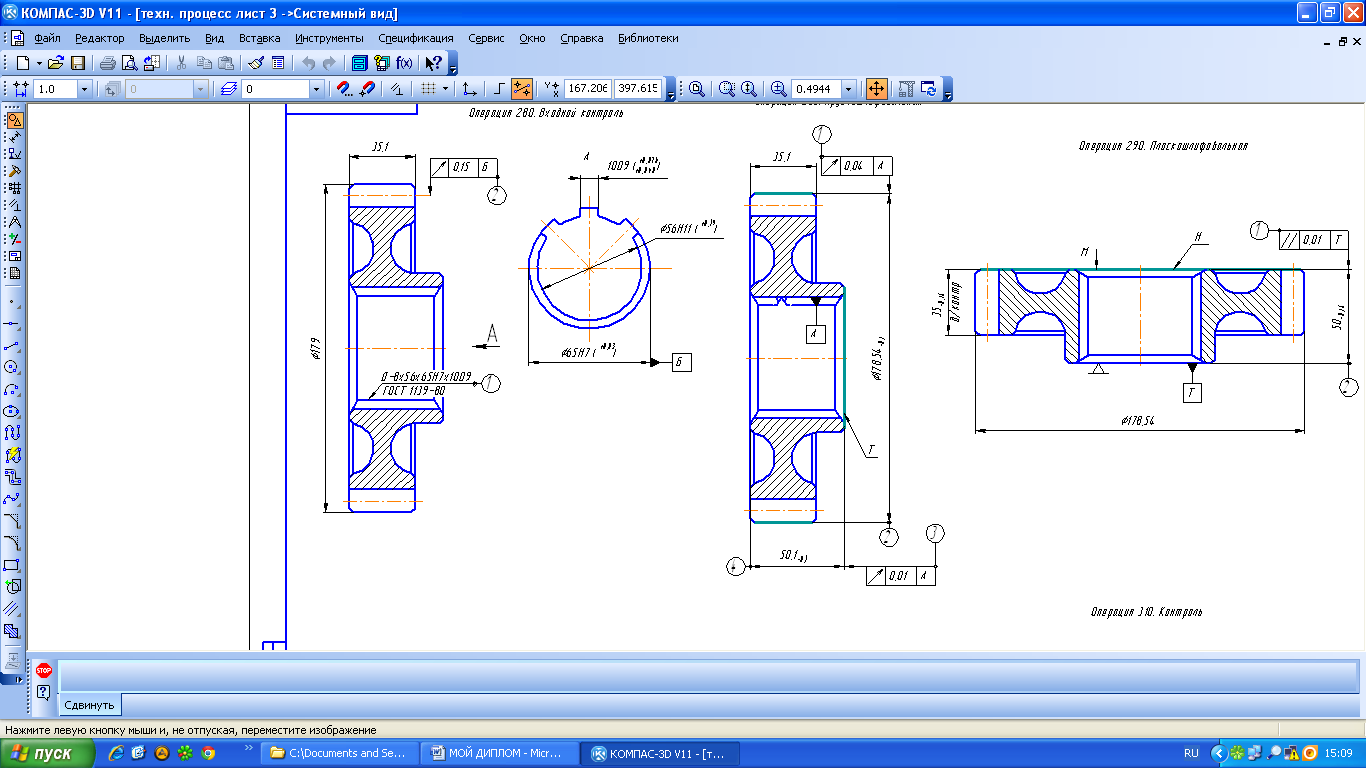The height and width of the screenshot is (768, 1366).
Task: Switch to the Geometry toolbar page
Action: 14,120
